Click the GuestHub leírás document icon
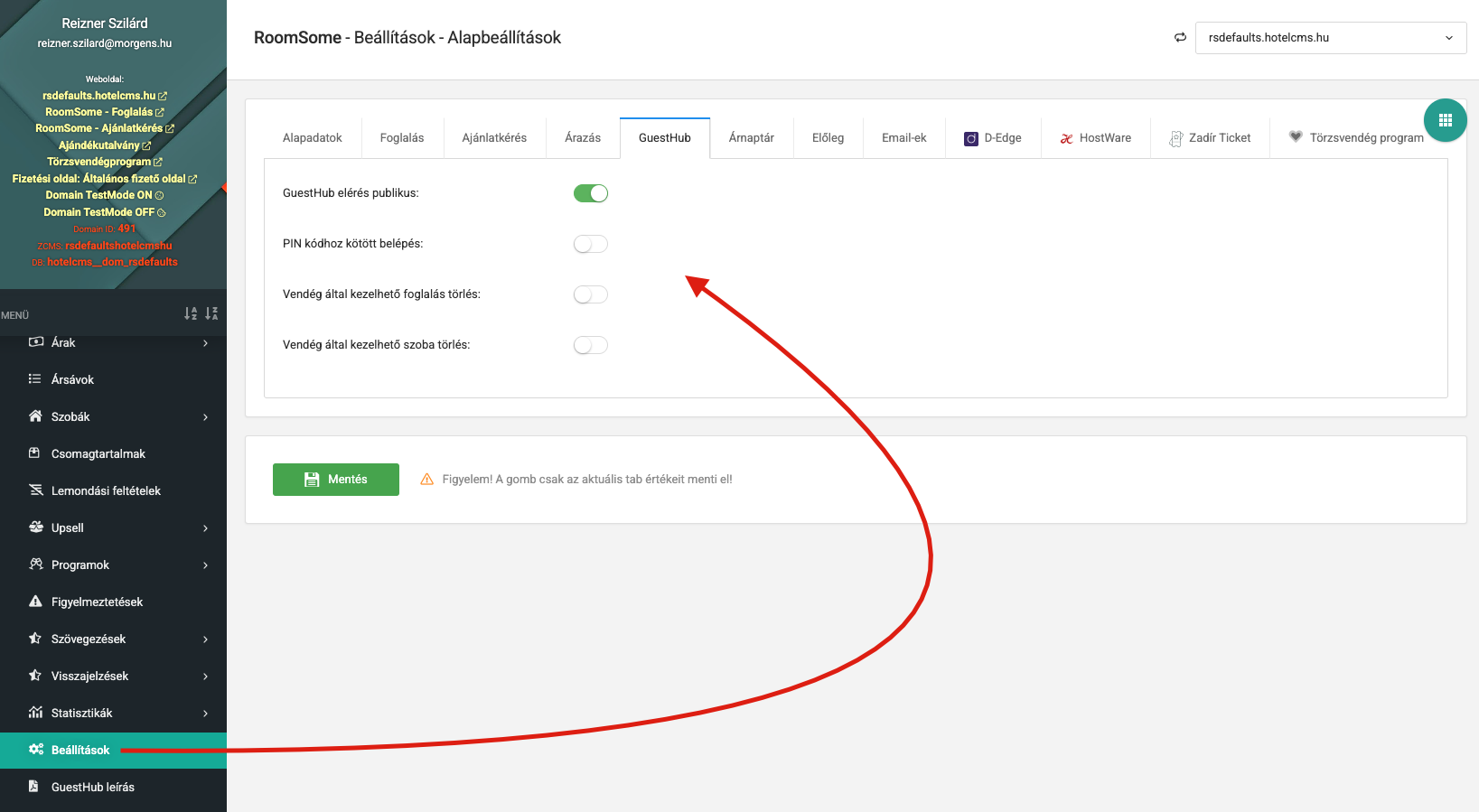This screenshot has height=812, width=1479. tap(34, 787)
